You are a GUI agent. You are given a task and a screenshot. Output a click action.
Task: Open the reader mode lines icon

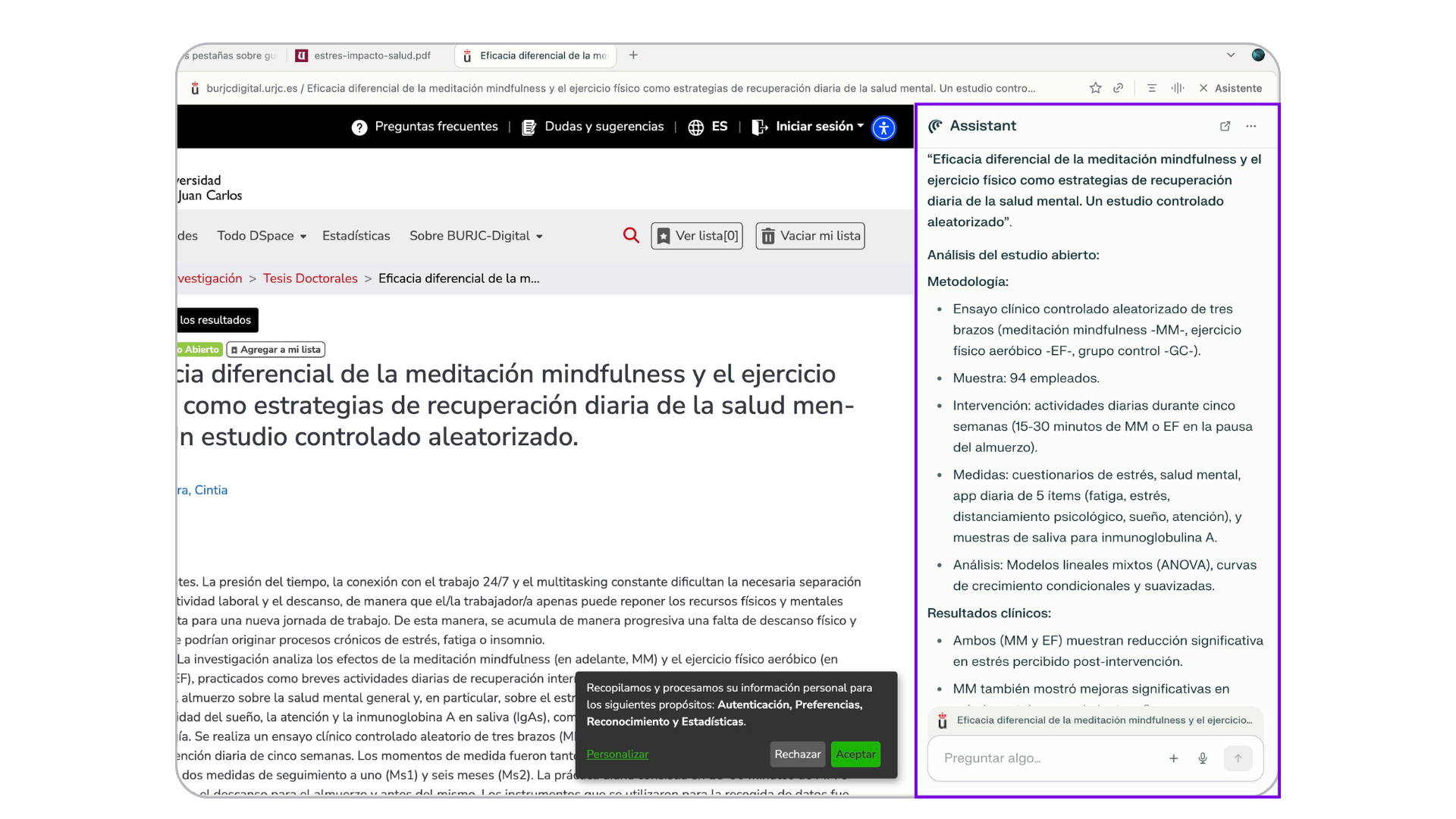pyautogui.click(x=1151, y=88)
